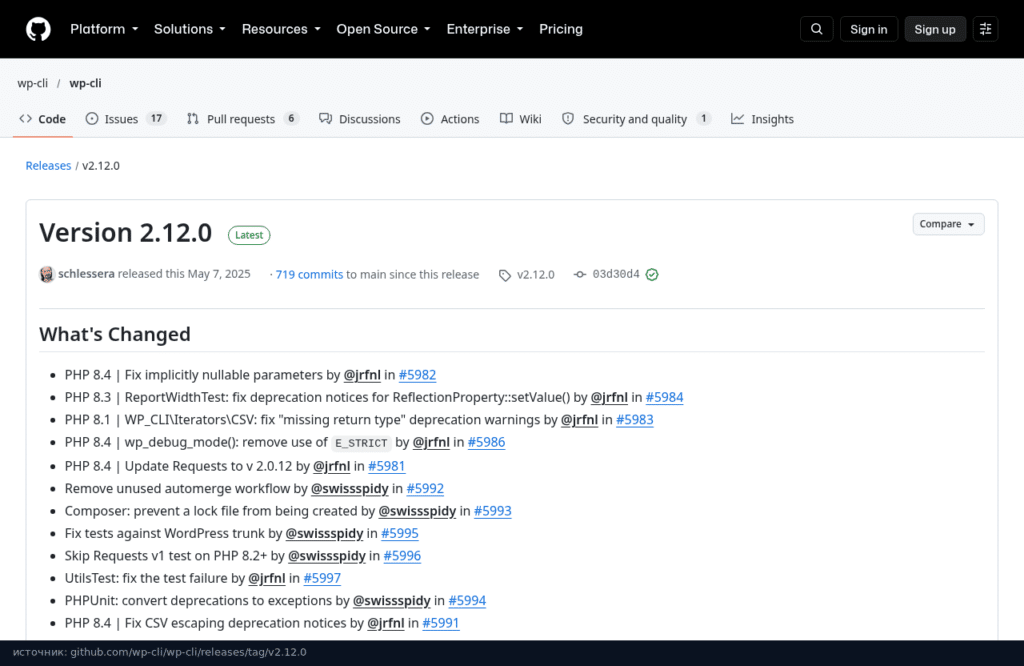Open schlessera's profile link
Viewport: 1024px width, 666px height.
[x=86, y=274]
